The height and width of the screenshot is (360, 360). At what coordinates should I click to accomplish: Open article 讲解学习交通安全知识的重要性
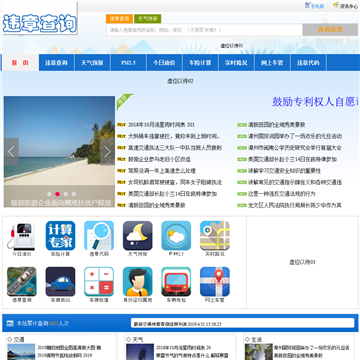pyautogui.click(x=284, y=171)
